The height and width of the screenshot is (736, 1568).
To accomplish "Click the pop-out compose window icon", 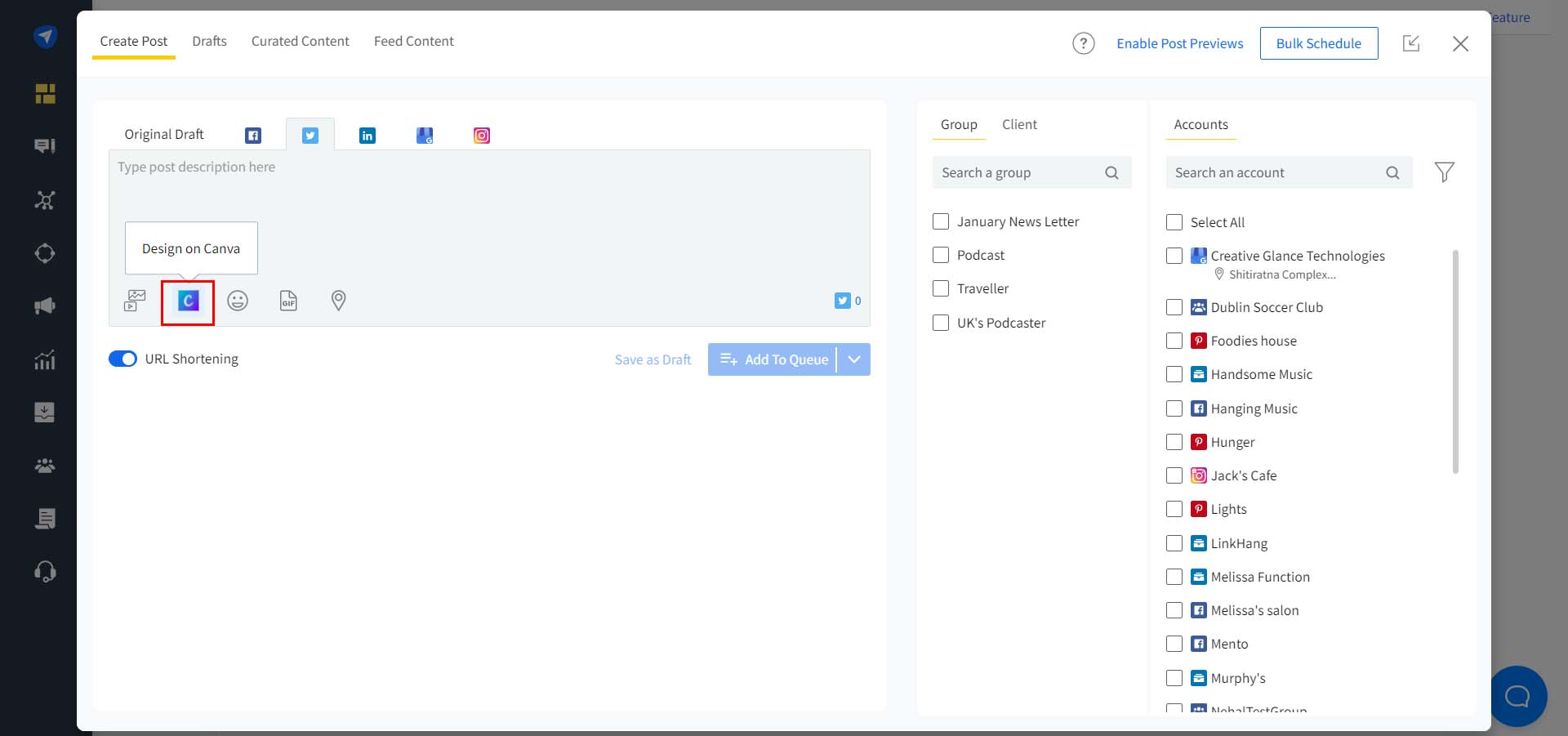I will tap(1411, 43).
